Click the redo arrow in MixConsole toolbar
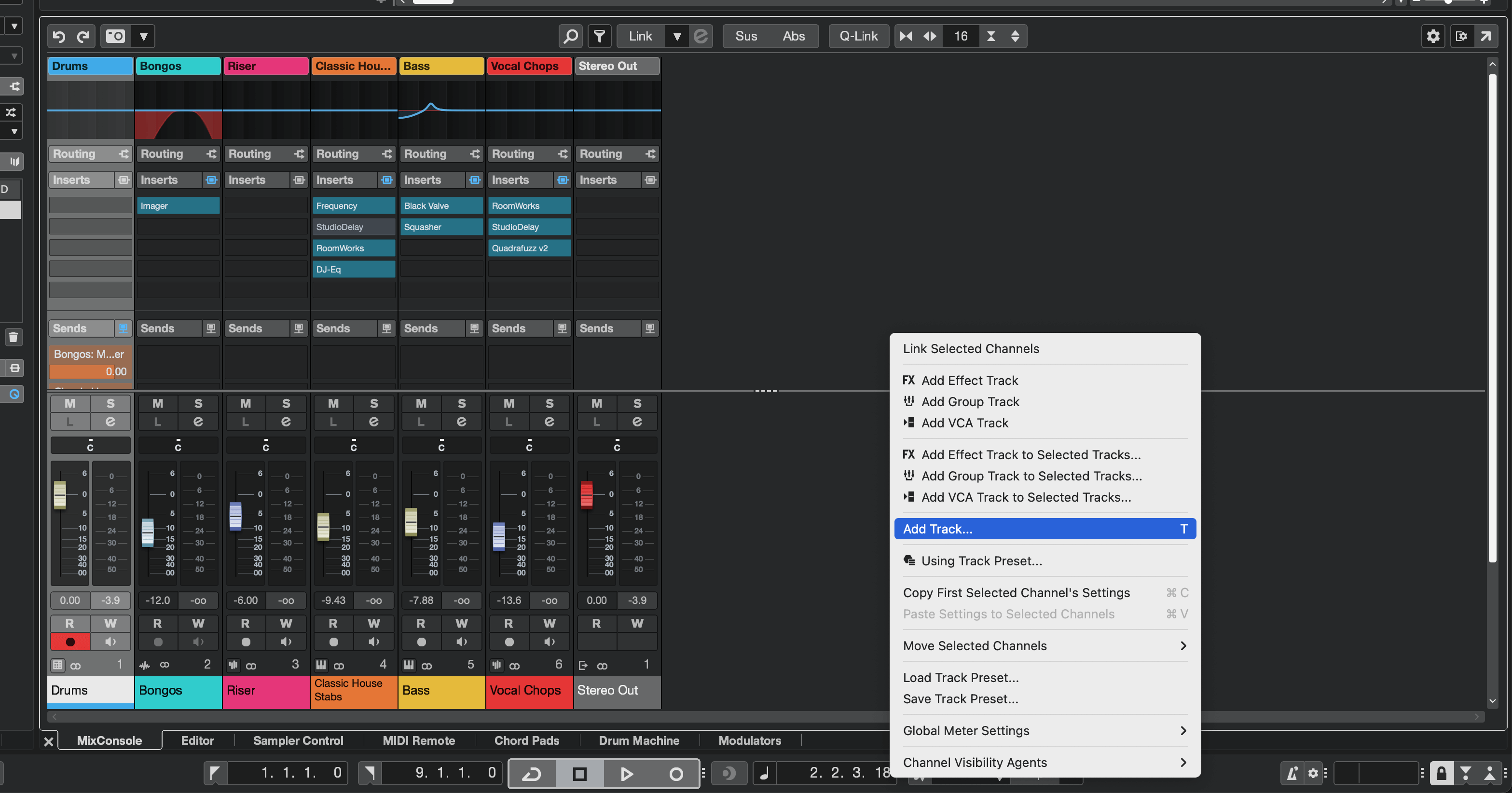The width and height of the screenshot is (1512, 793). click(83, 36)
